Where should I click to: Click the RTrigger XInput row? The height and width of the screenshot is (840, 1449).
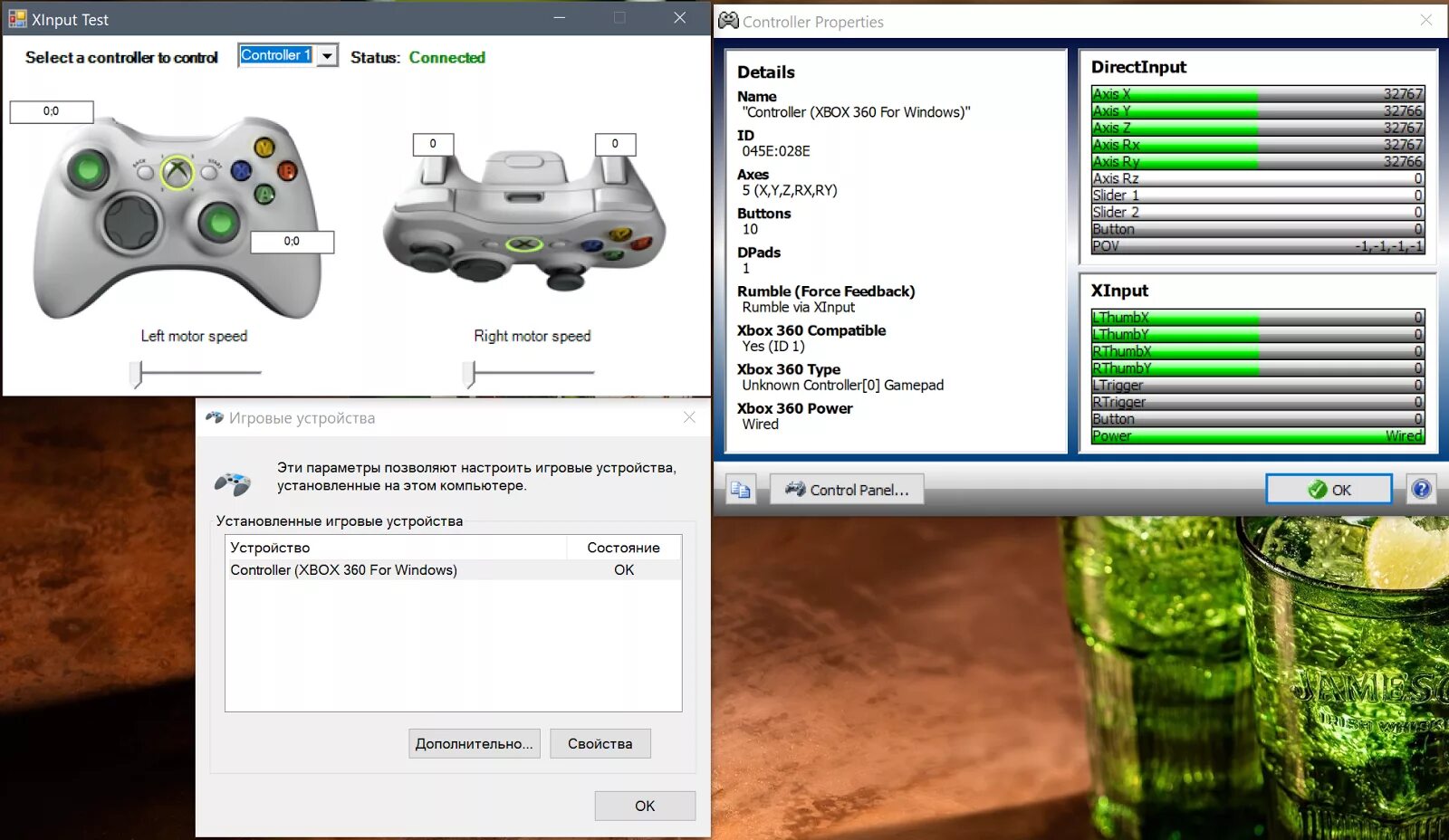coord(1258,402)
